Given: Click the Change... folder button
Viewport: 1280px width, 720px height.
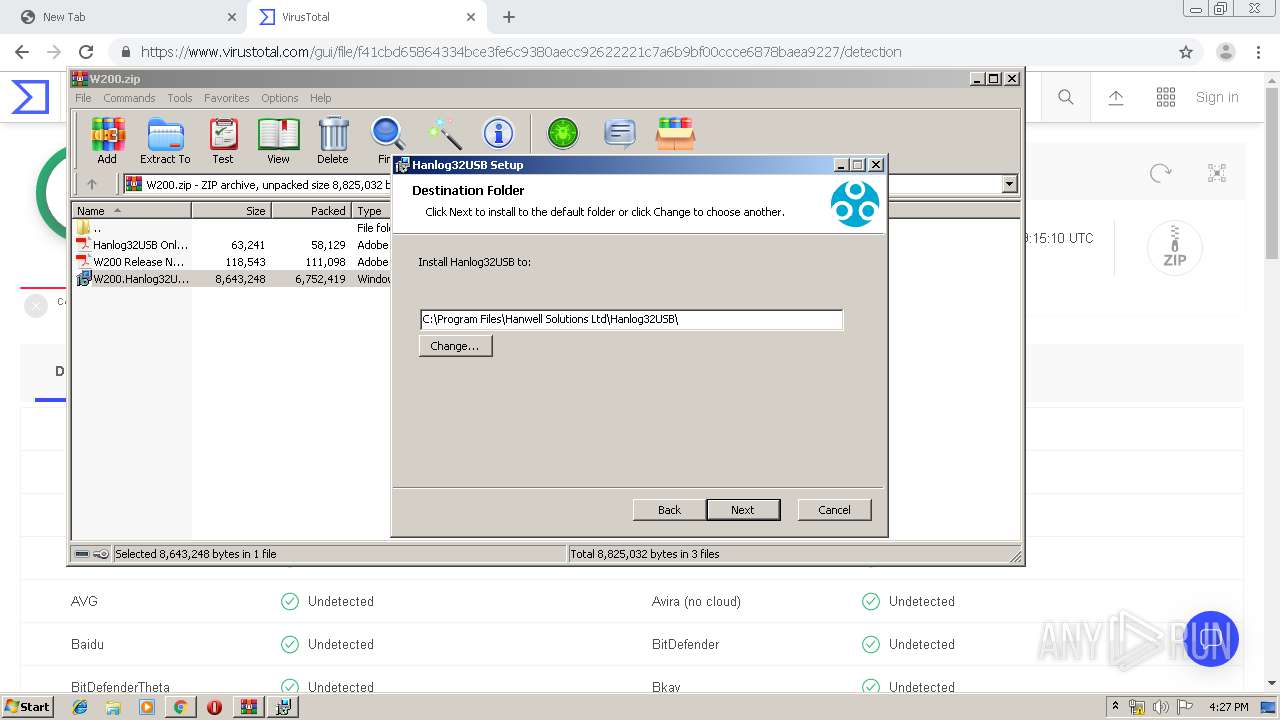Looking at the screenshot, I should click(455, 346).
